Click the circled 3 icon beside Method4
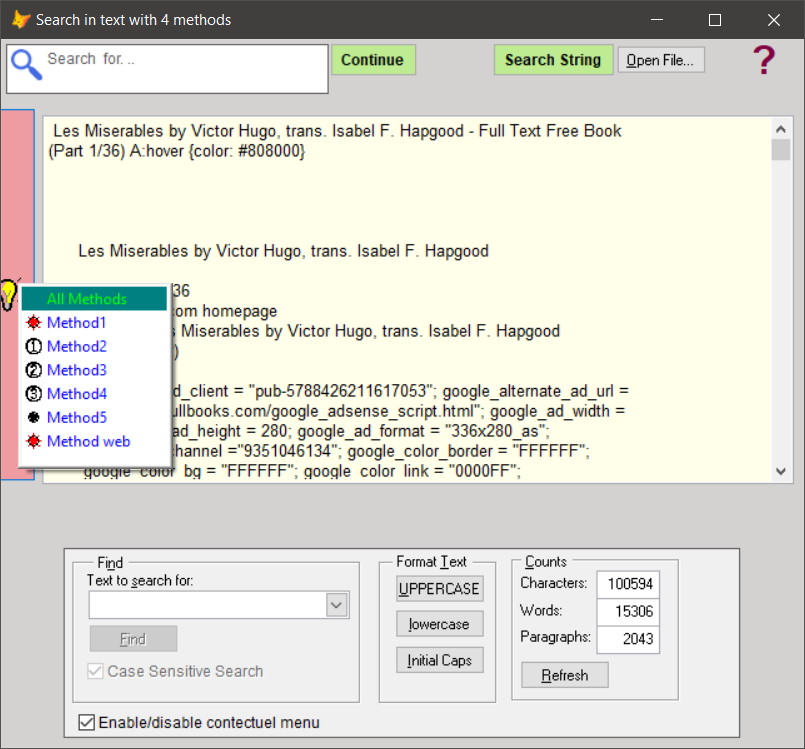The width and height of the screenshot is (805, 749). coord(33,394)
